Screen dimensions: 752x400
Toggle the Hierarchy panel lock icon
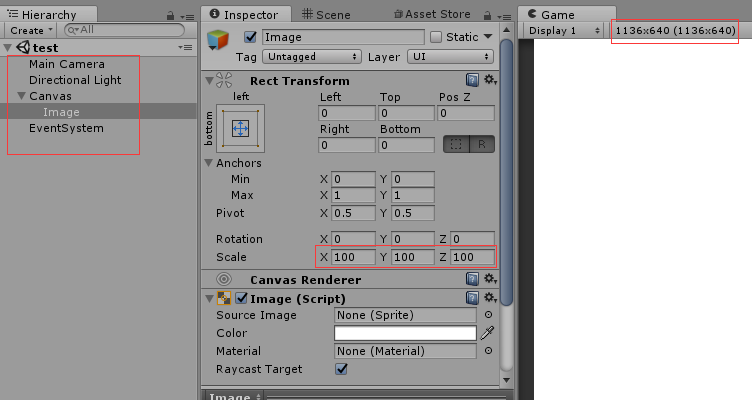point(170,16)
